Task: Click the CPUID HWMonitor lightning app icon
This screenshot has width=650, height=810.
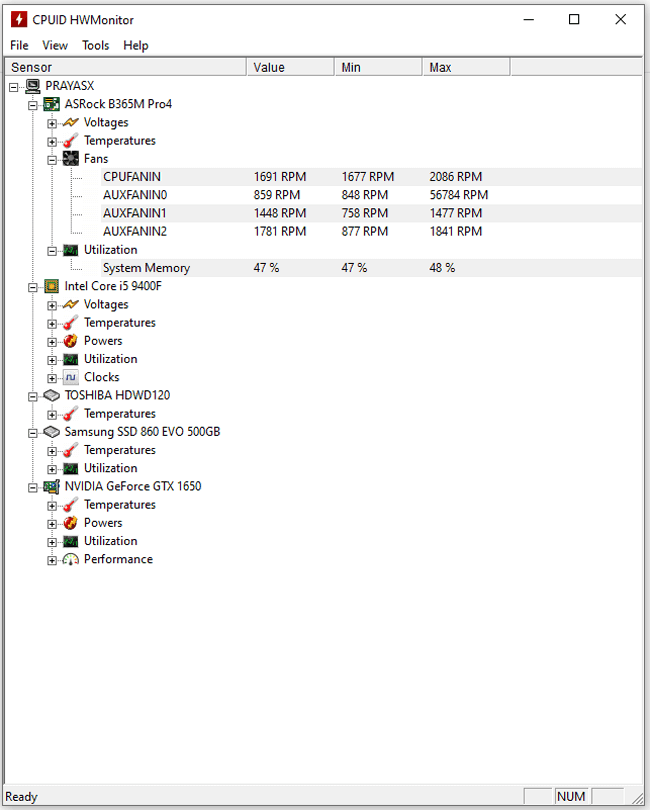Action: point(19,20)
